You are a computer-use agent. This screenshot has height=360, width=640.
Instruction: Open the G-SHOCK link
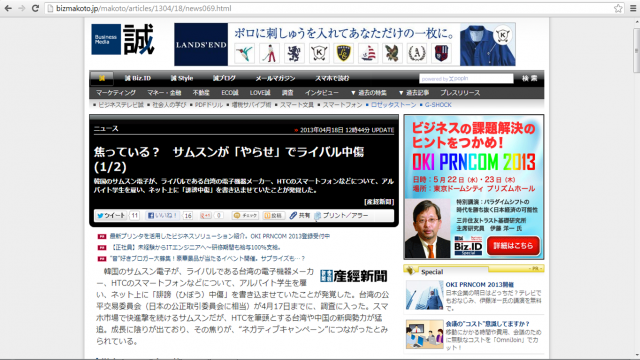pos(438,105)
